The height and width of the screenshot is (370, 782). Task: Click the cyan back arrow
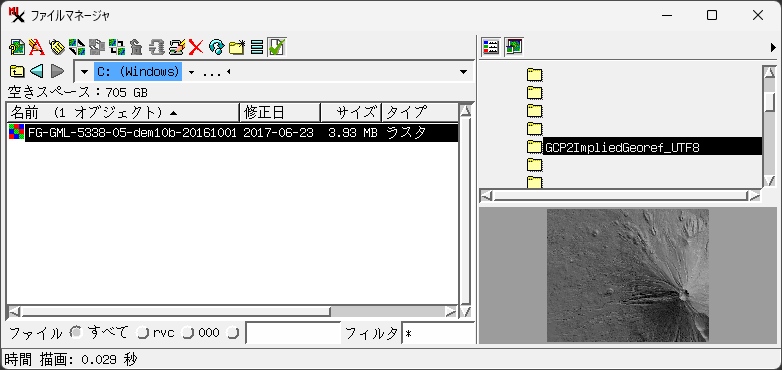pos(36,71)
